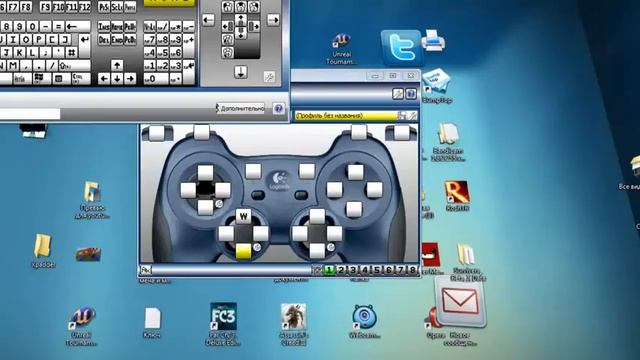Open D-pad wrench settings
The image size is (640, 360).
point(219,204)
